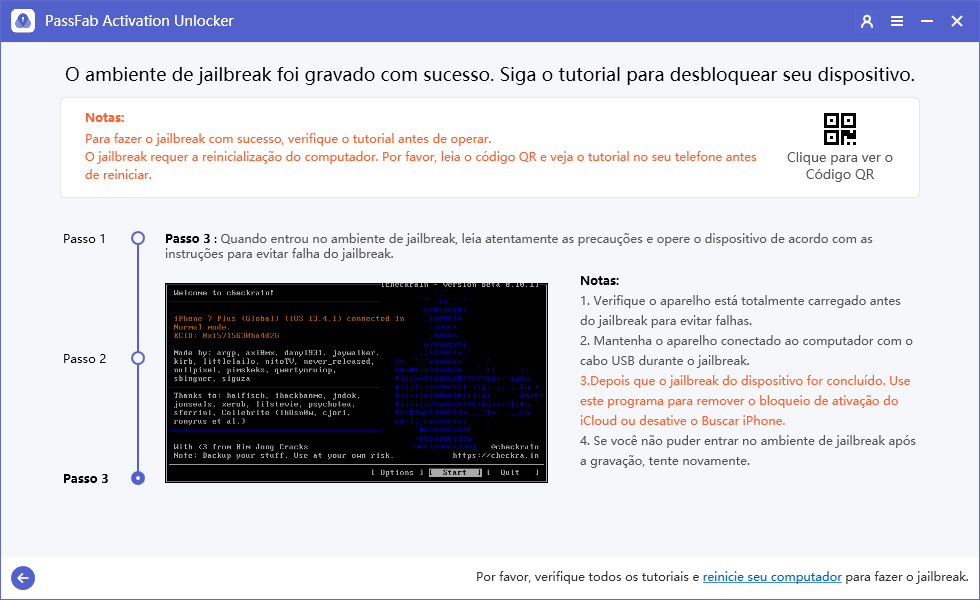
Task: Click the 'Passo 1' label on the left
Action: (x=84, y=238)
